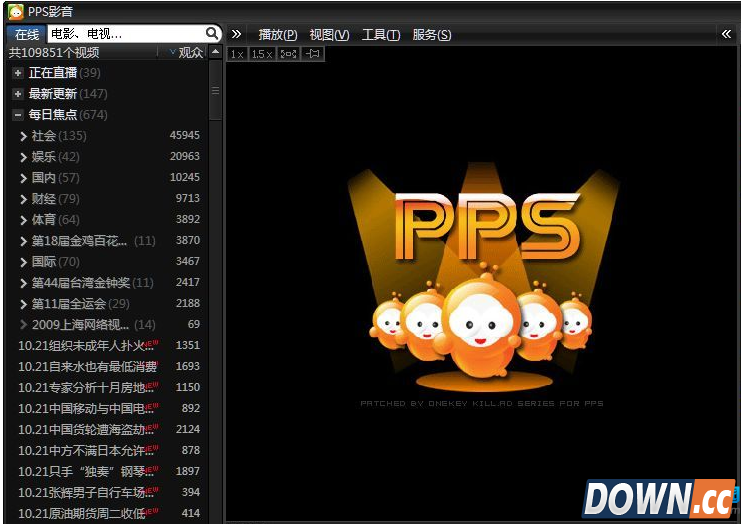This screenshot has width=741, height=524.
Task: Click the scroll-up arrow of the list
Action: coord(215,52)
